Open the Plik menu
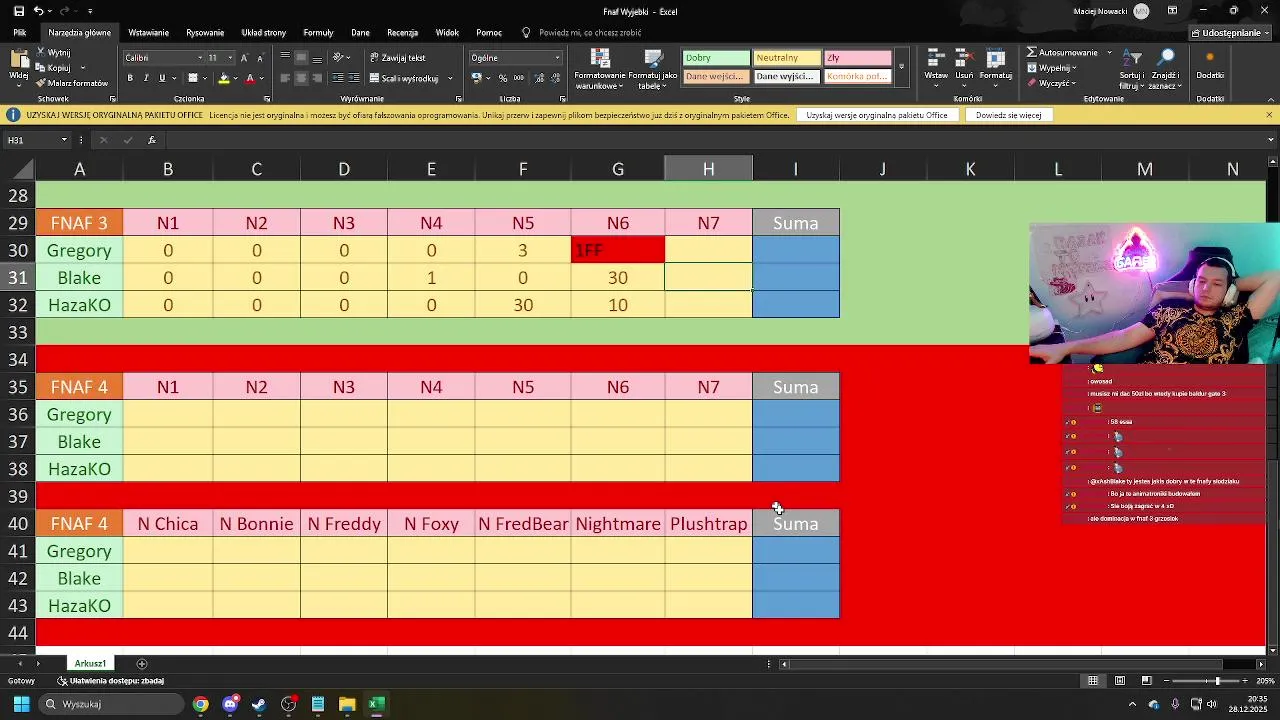 pyautogui.click(x=20, y=33)
